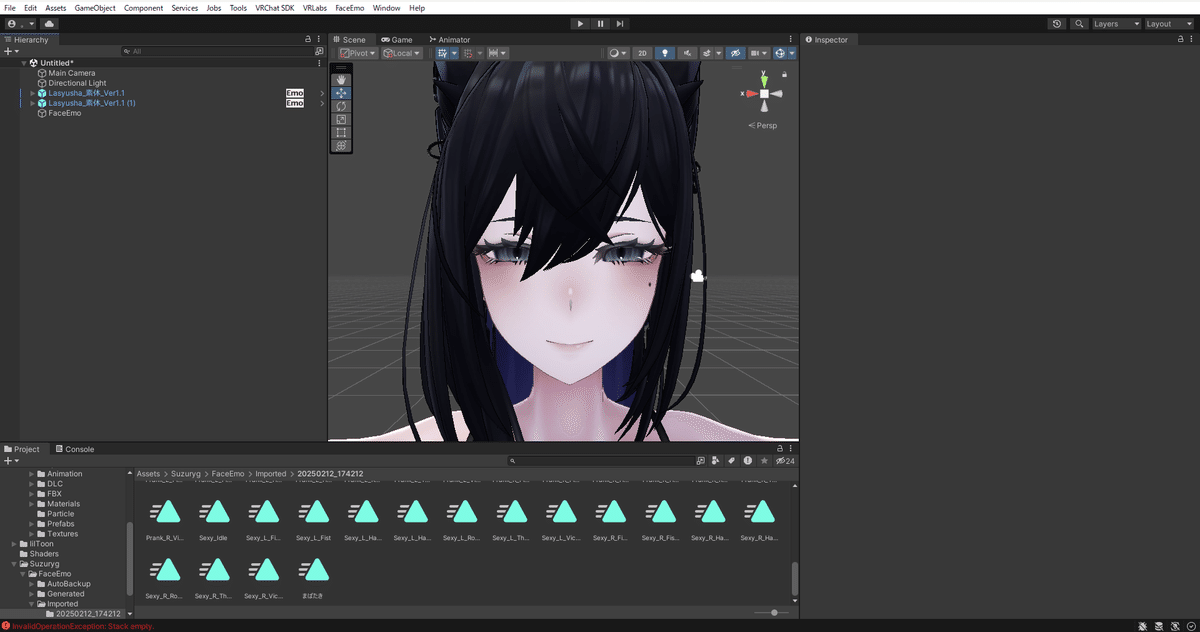Open the snap increment settings icon

(498, 53)
